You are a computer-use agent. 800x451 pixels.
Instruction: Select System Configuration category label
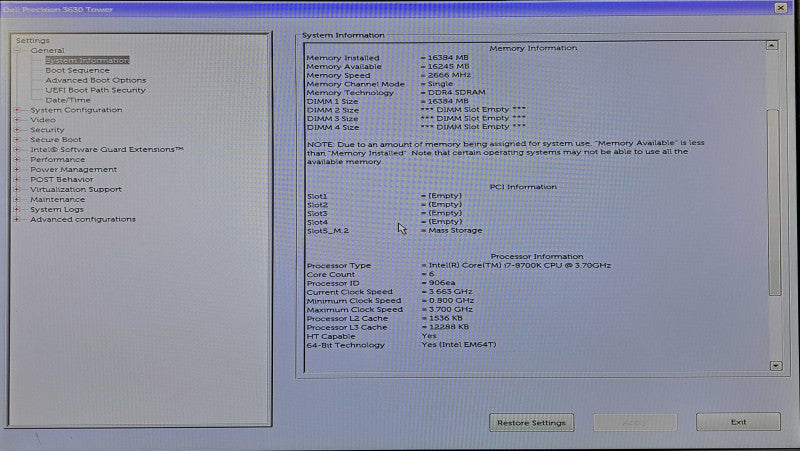(76, 110)
